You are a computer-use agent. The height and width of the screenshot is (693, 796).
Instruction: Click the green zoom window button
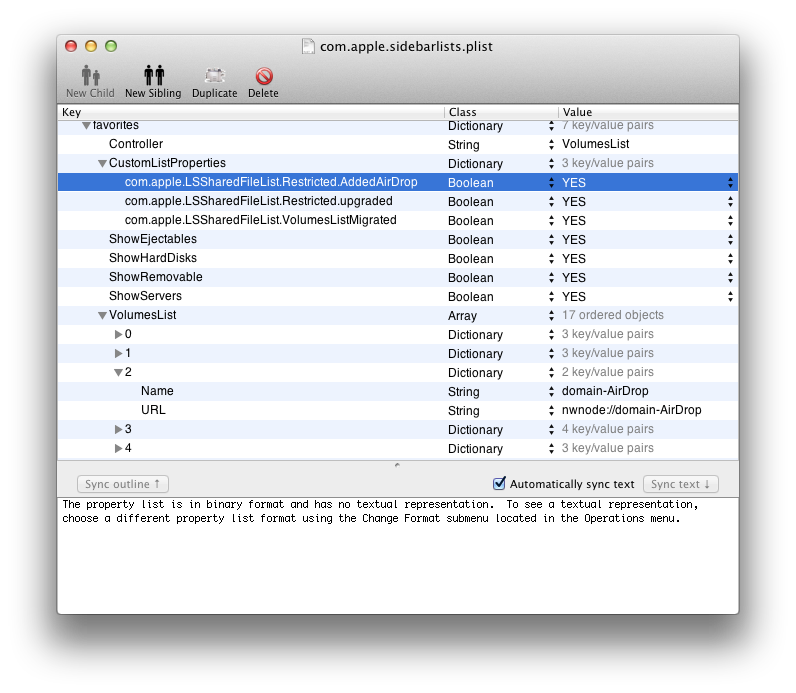tap(111, 46)
